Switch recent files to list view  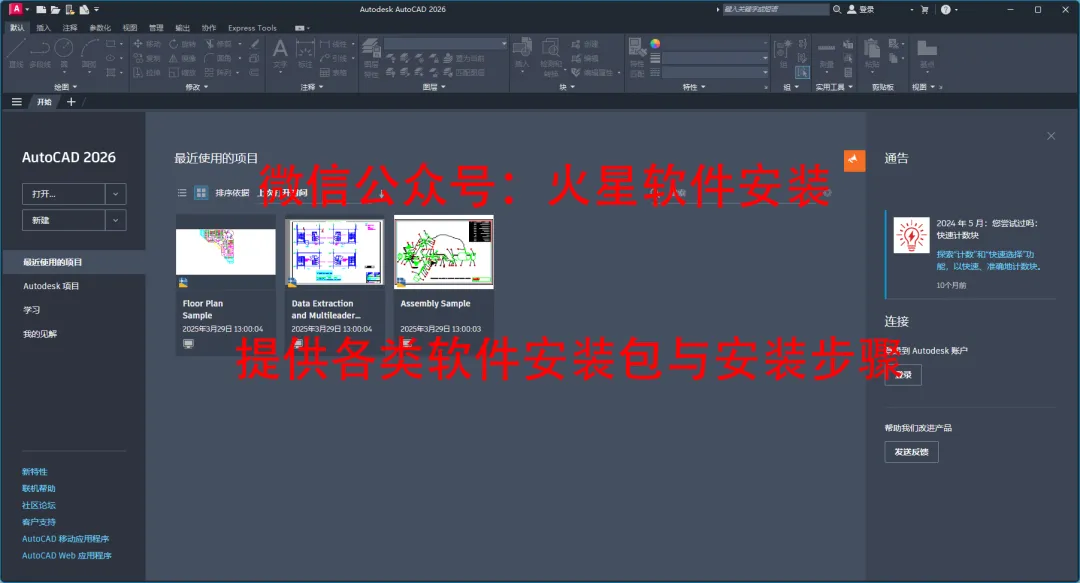pos(182,193)
